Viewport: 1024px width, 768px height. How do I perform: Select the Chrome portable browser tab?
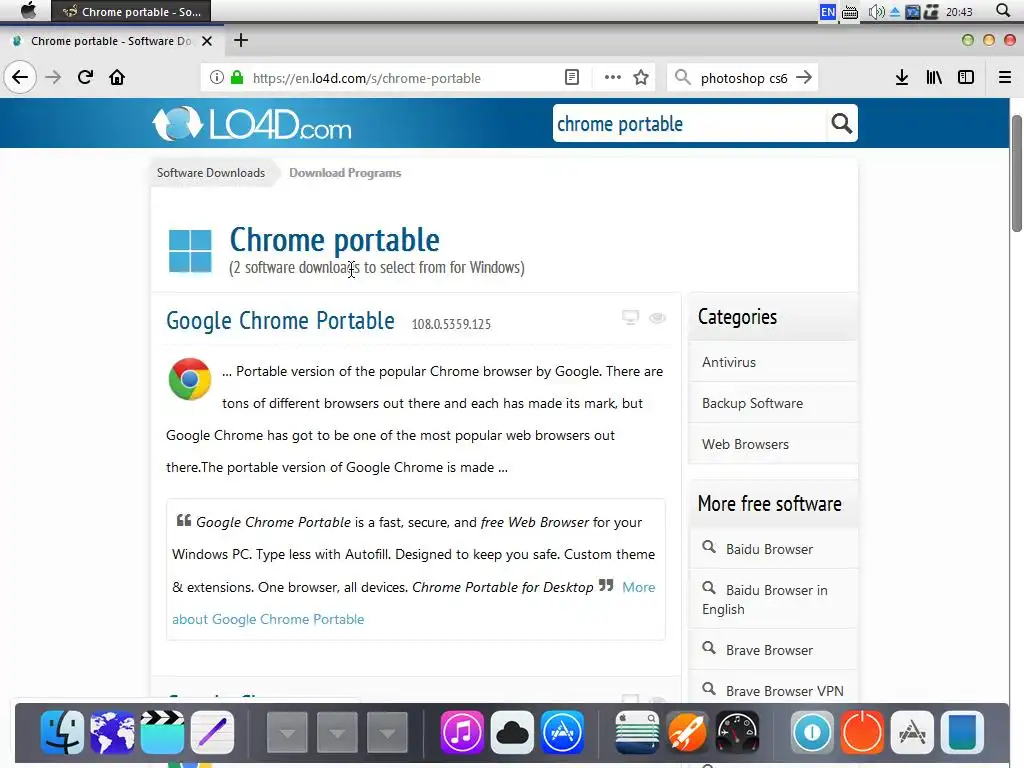[112, 40]
